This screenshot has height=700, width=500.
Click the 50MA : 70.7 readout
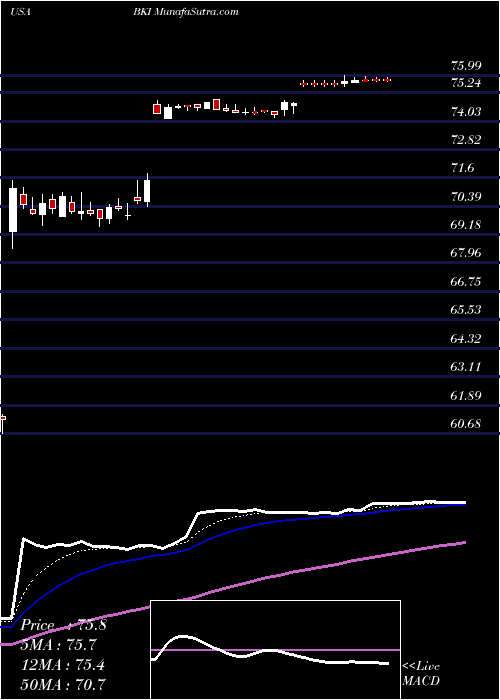[63, 684]
